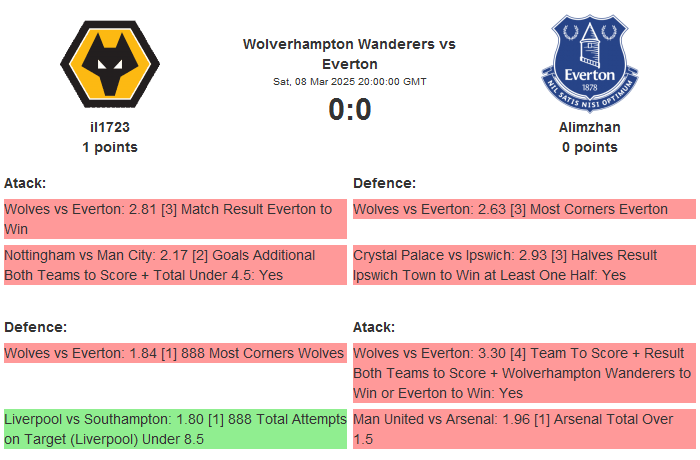Open the Wolverhampton Wanderers vs Everton match title
This screenshot has width=700, height=460.
point(349,54)
